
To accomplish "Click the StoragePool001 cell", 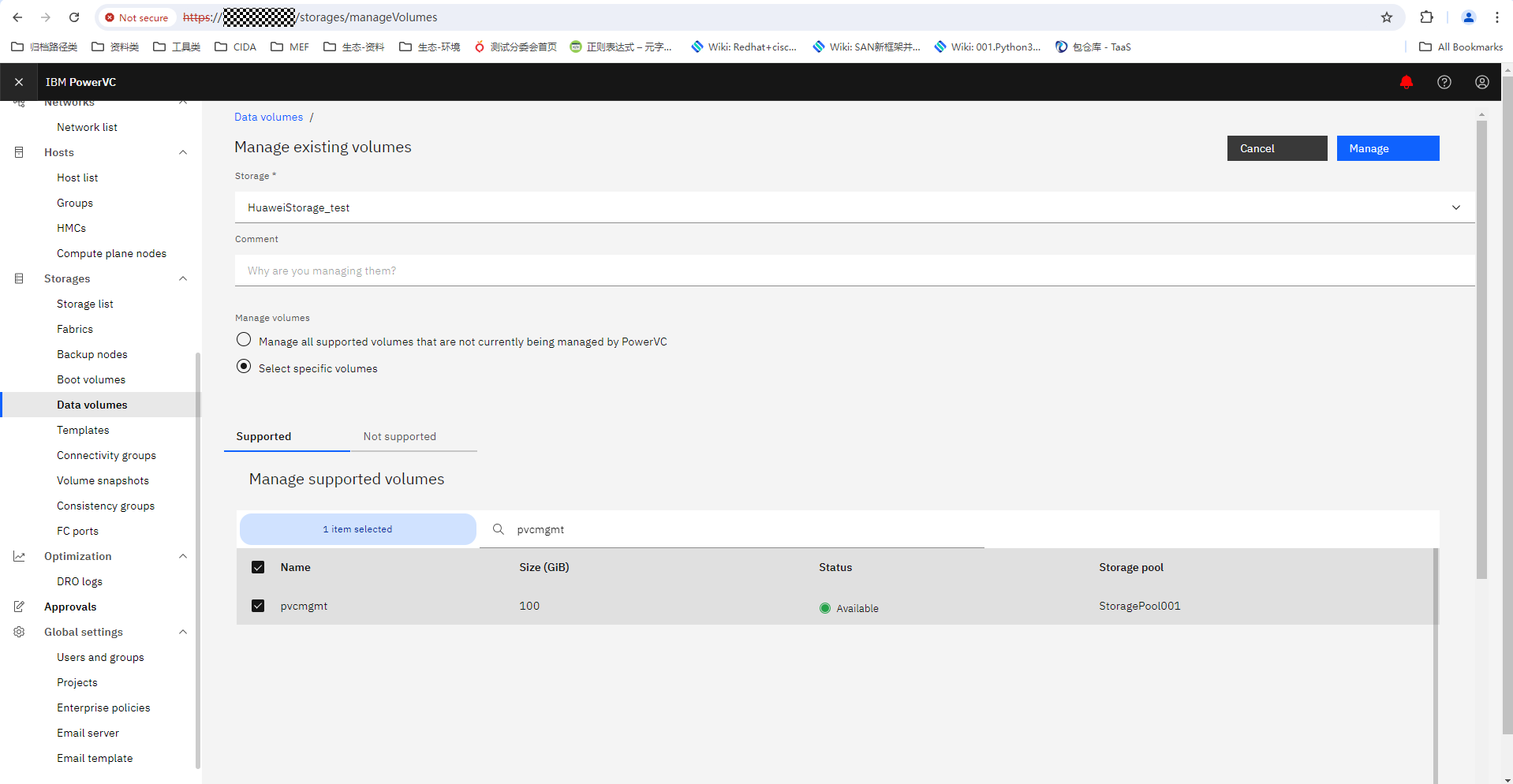I will (x=1140, y=606).
